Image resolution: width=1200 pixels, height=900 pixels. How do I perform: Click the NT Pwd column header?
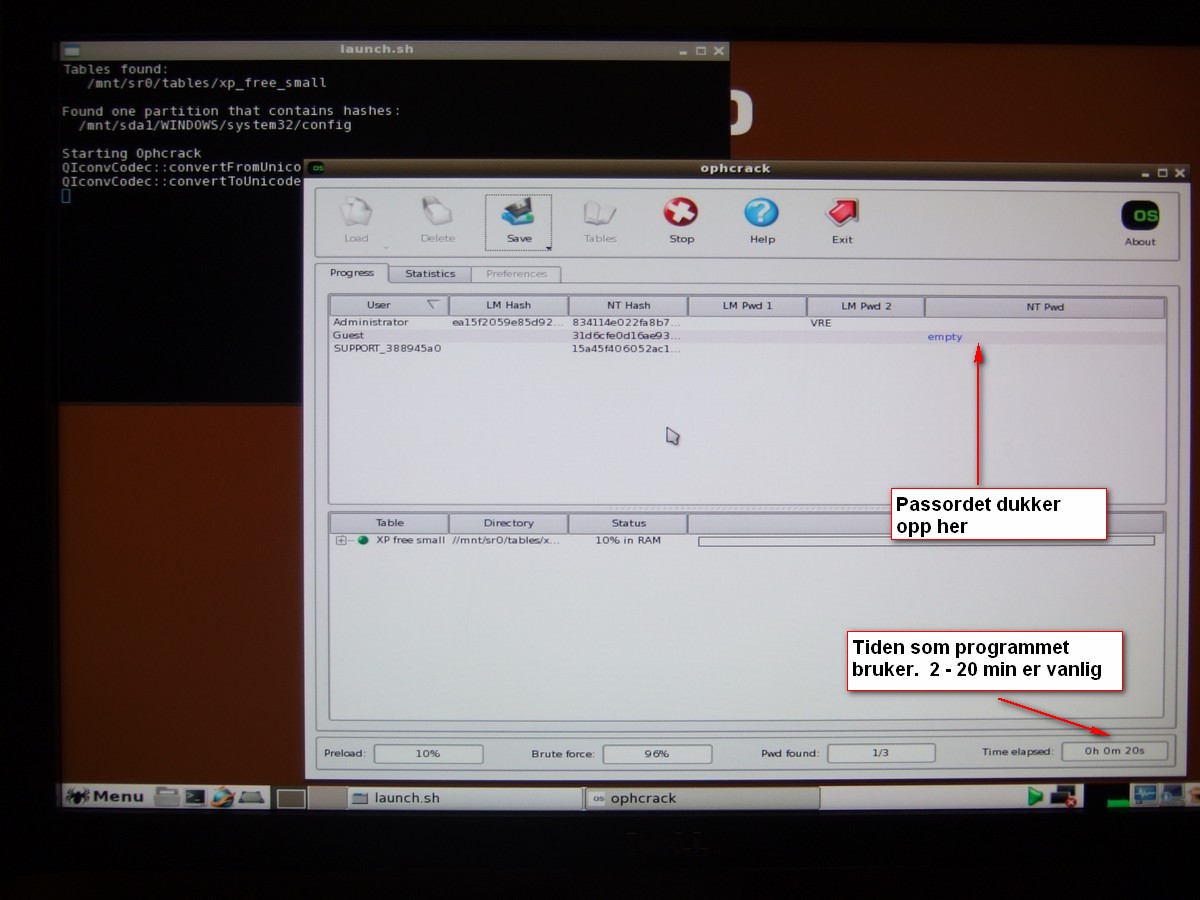click(1045, 307)
